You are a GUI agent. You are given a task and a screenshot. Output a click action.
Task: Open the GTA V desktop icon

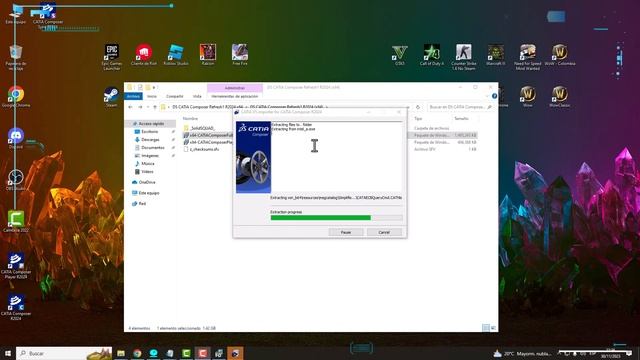click(399, 54)
